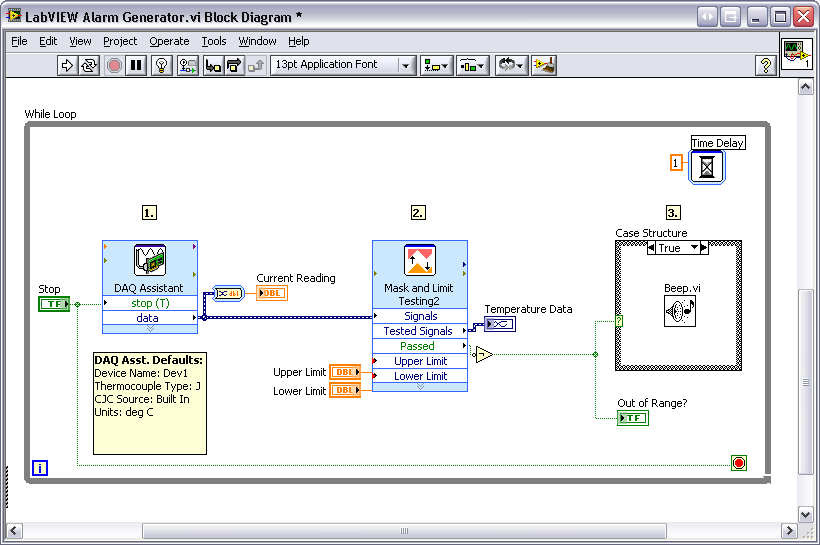Open the Operate menu

[x=169, y=41]
